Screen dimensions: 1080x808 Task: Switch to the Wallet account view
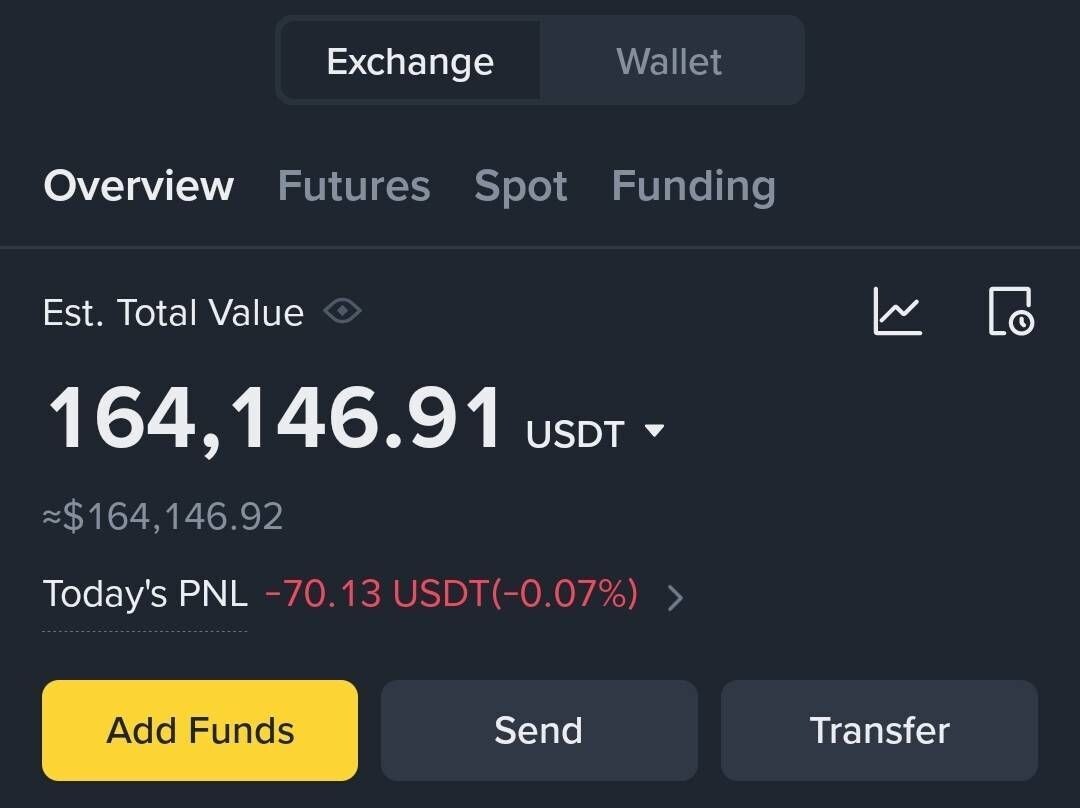(x=669, y=62)
